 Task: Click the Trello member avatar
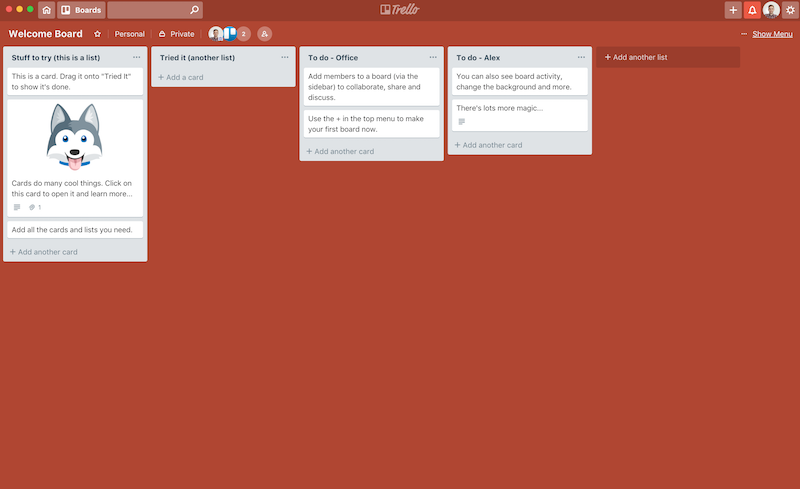[x=230, y=34]
